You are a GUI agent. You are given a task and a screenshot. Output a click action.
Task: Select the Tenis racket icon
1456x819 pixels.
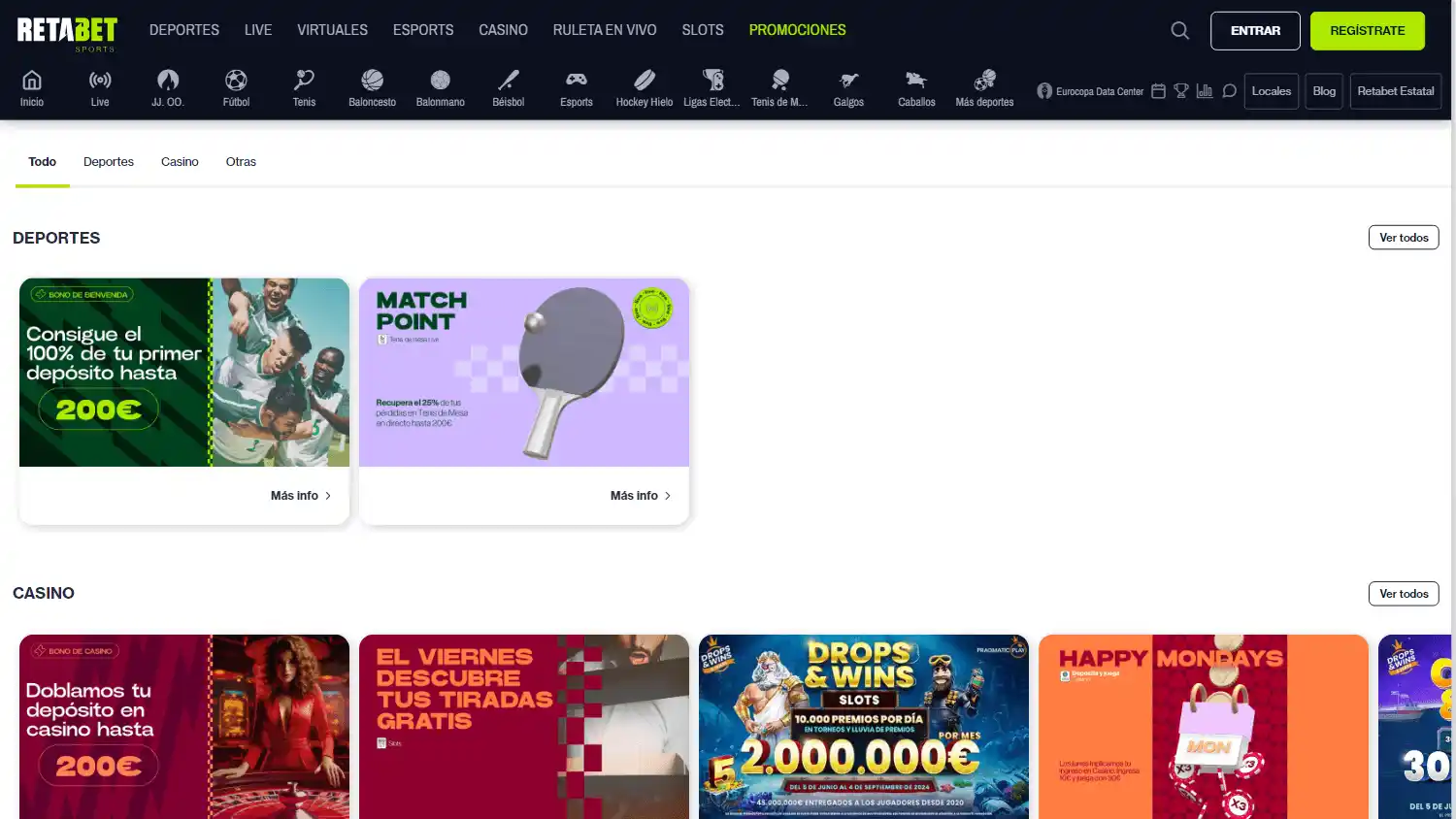304,80
